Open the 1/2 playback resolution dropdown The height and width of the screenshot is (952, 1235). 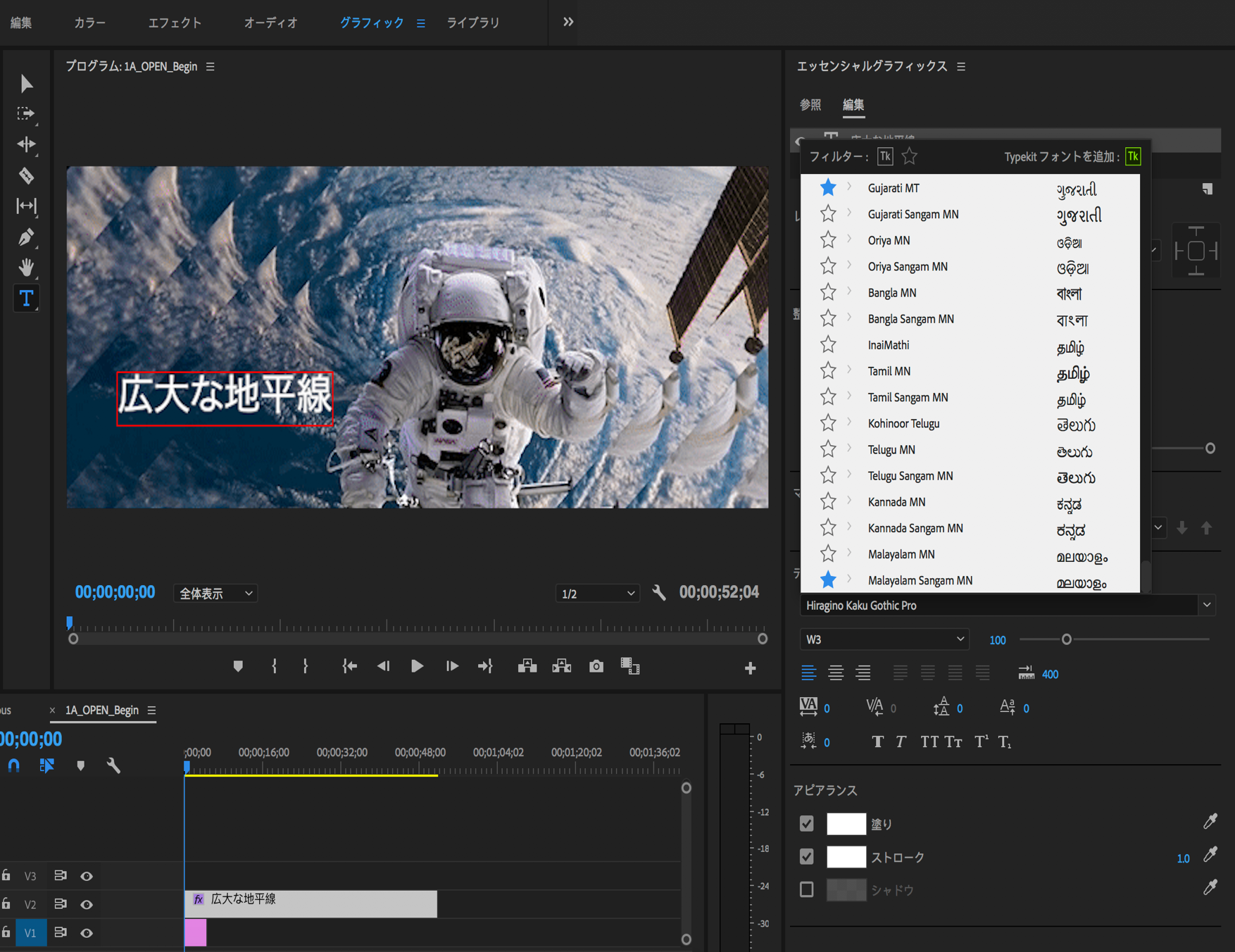click(597, 594)
